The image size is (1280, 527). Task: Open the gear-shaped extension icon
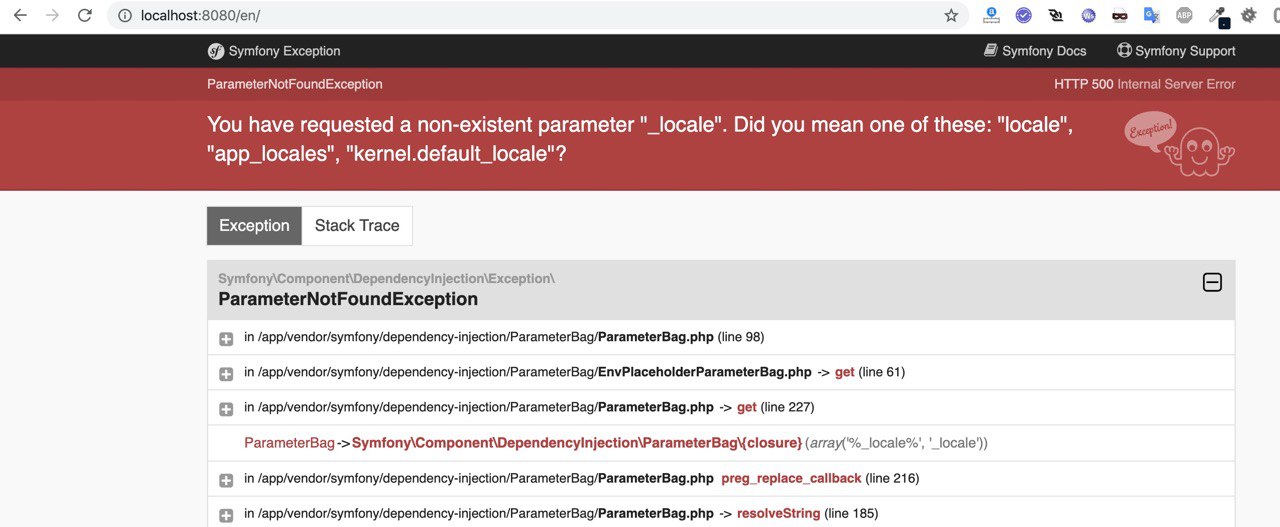pos(1249,16)
